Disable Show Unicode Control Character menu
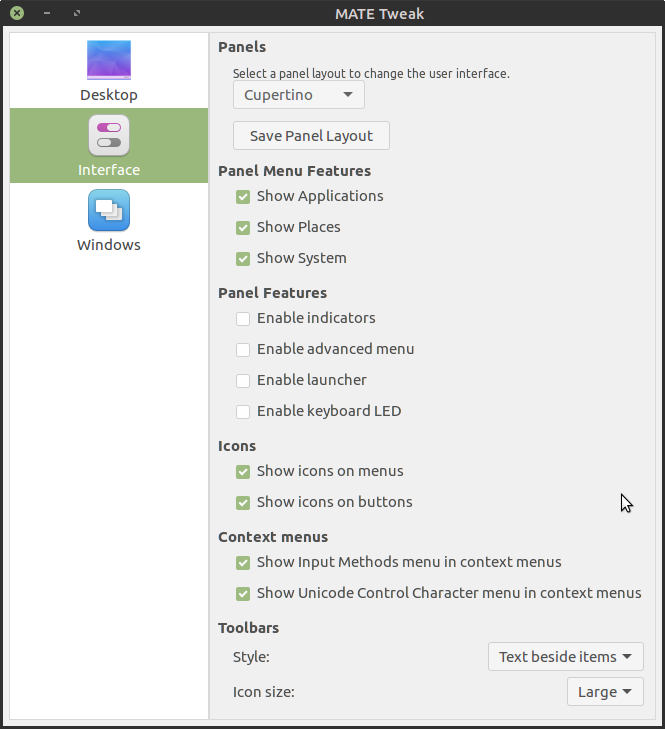 (x=243, y=594)
